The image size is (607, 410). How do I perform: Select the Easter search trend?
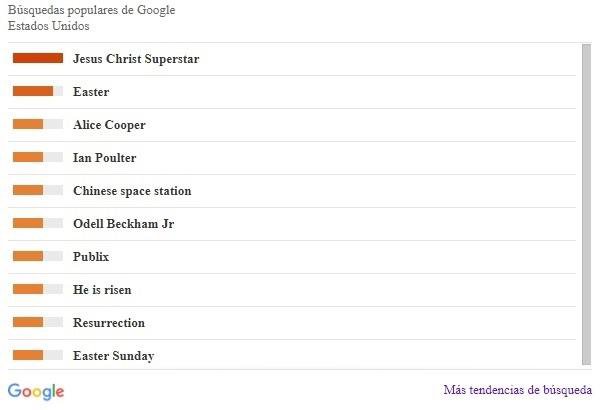point(91,92)
